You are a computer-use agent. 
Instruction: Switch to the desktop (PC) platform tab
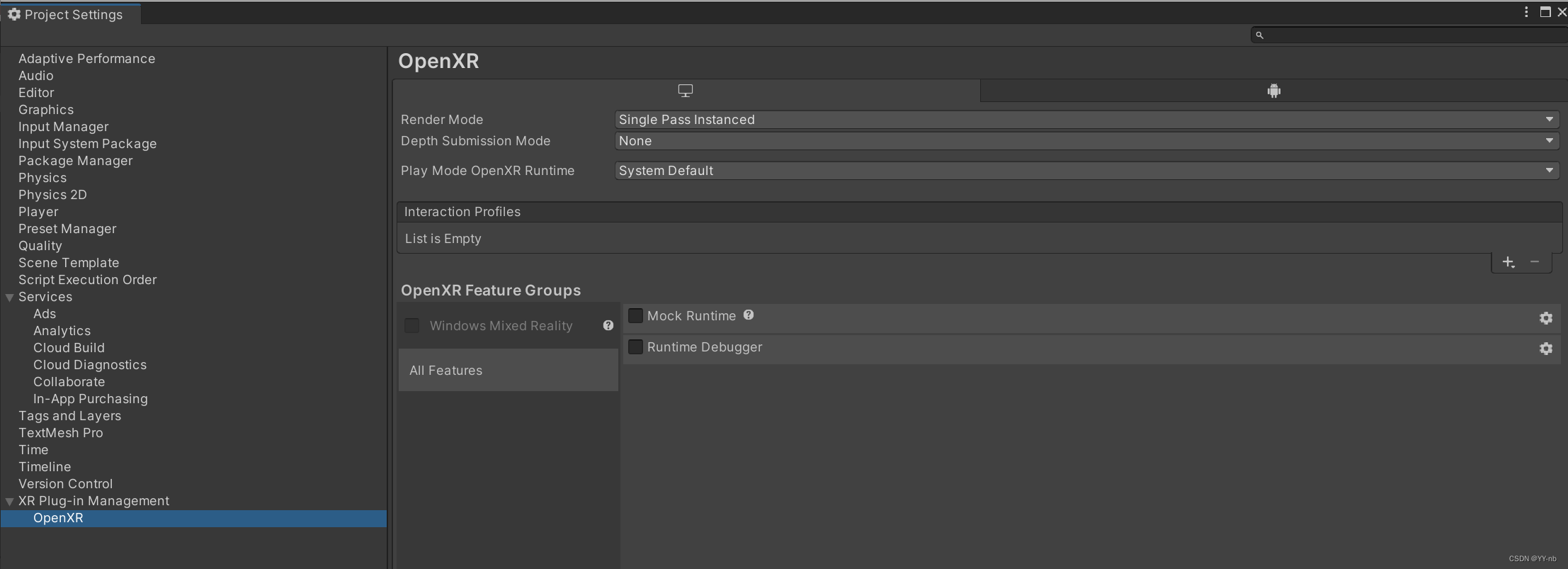coord(686,91)
